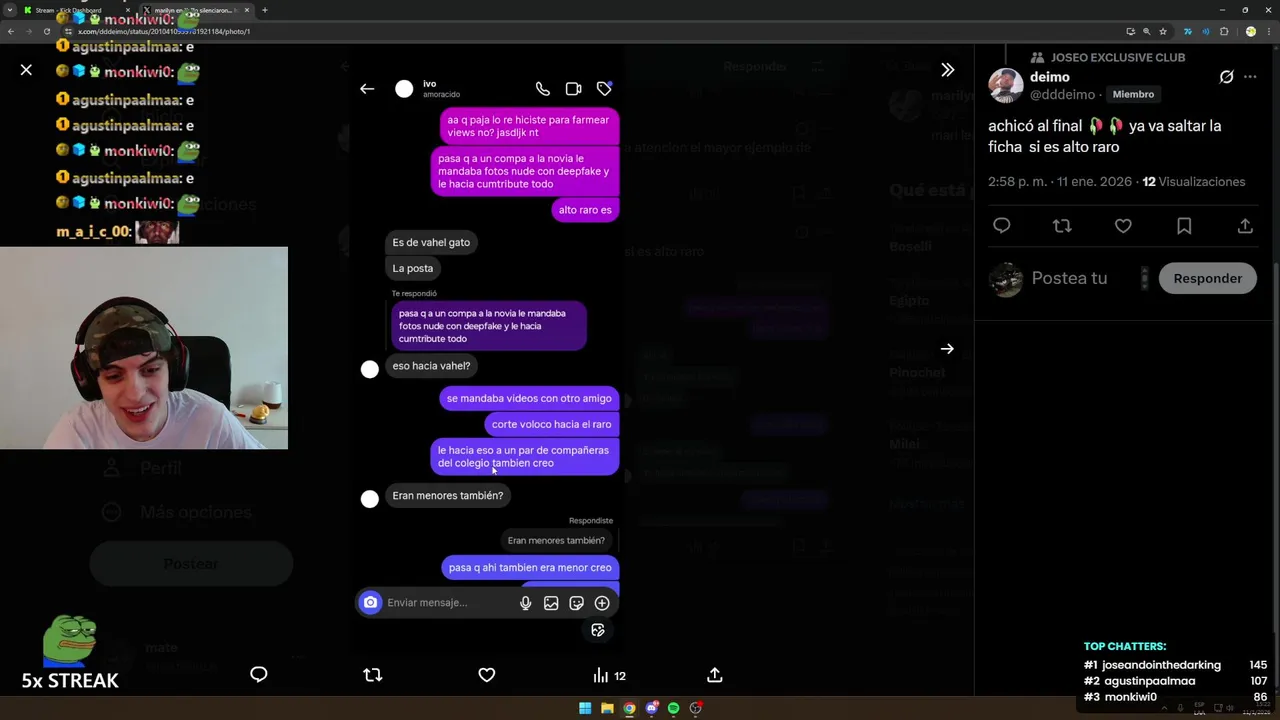Click the JOSEO EXCLUSIVE CLUB community link
The width and height of the screenshot is (1280, 720).
coord(1117,58)
